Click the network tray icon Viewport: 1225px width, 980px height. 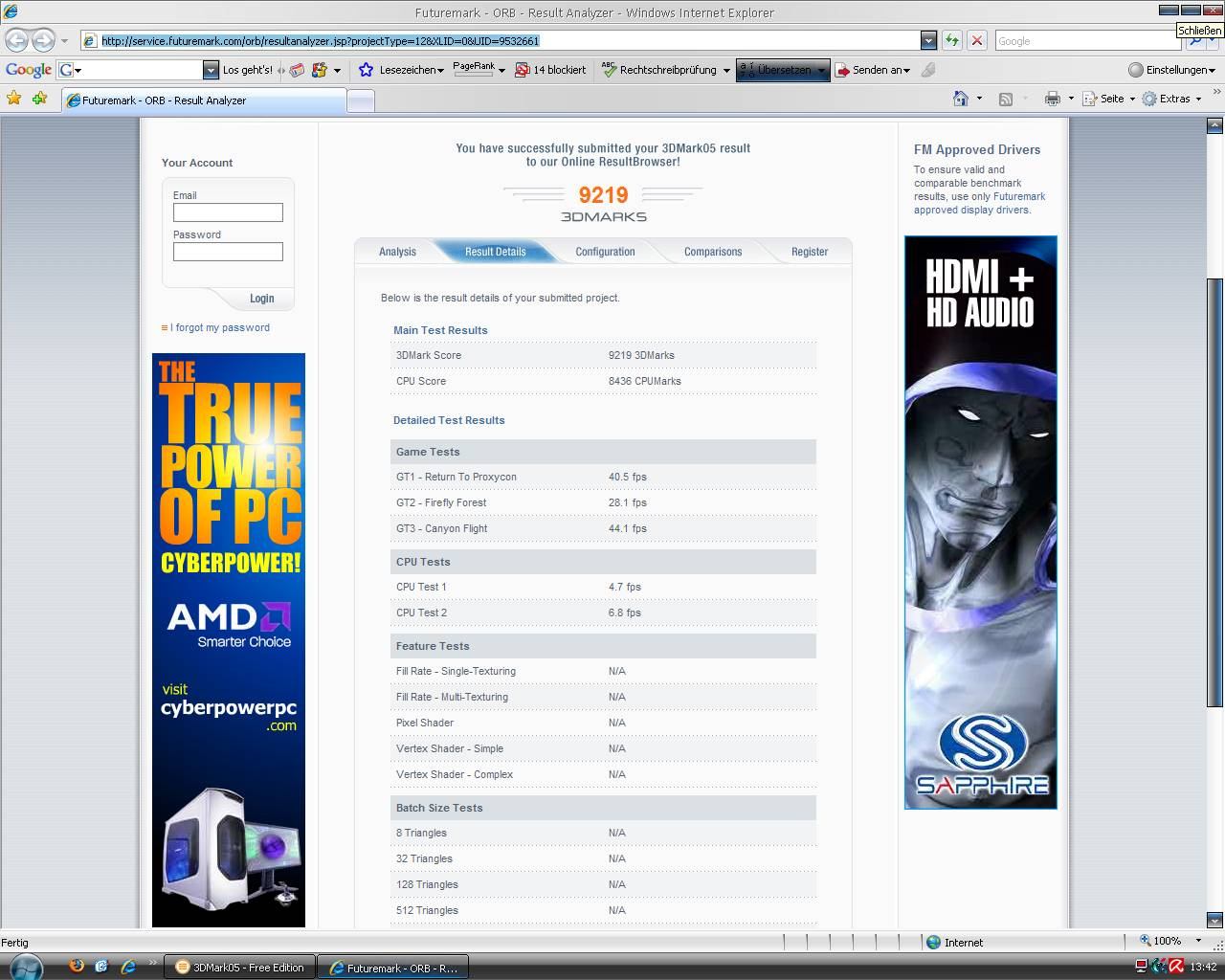(1142, 967)
